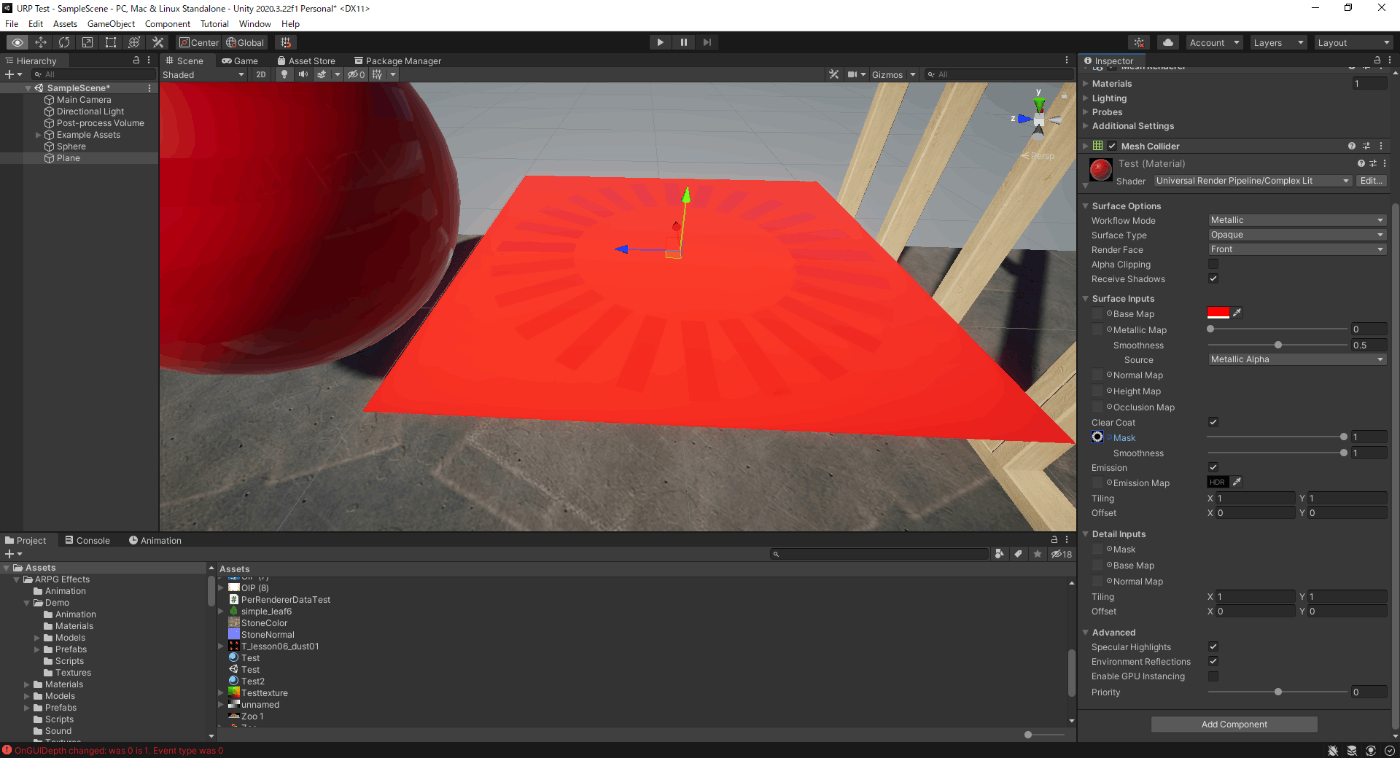
Task: Click the hidden objects count icon in Scene toolbar
Action: [356, 75]
